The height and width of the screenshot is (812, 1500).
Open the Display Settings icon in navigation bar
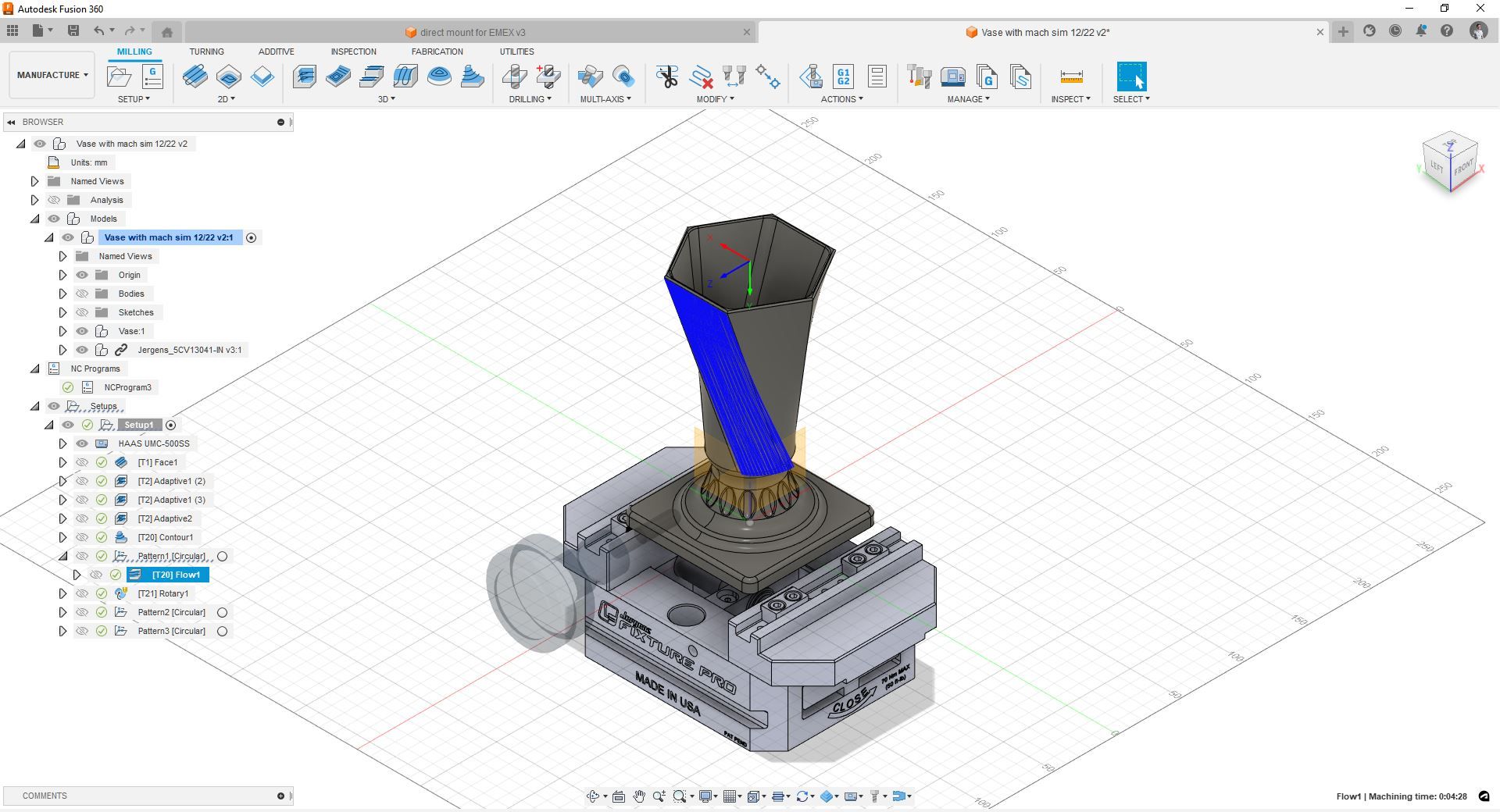click(x=708, y=796)
